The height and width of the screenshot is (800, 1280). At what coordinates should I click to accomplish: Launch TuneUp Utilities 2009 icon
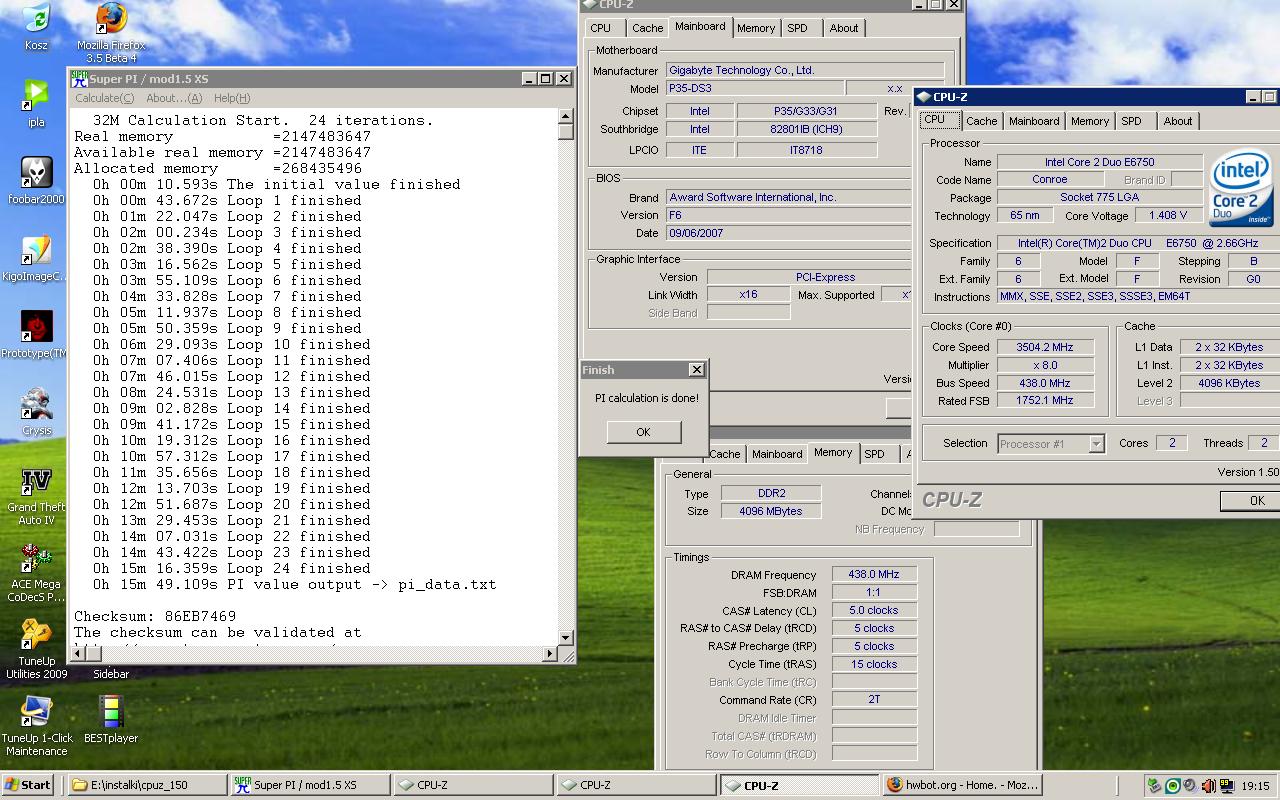pyautogui.click(x=36, y=649)
